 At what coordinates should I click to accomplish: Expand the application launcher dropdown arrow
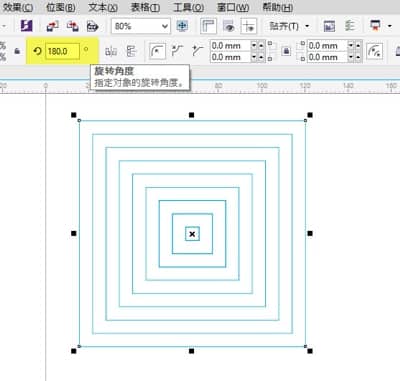(x=390, y=26)
